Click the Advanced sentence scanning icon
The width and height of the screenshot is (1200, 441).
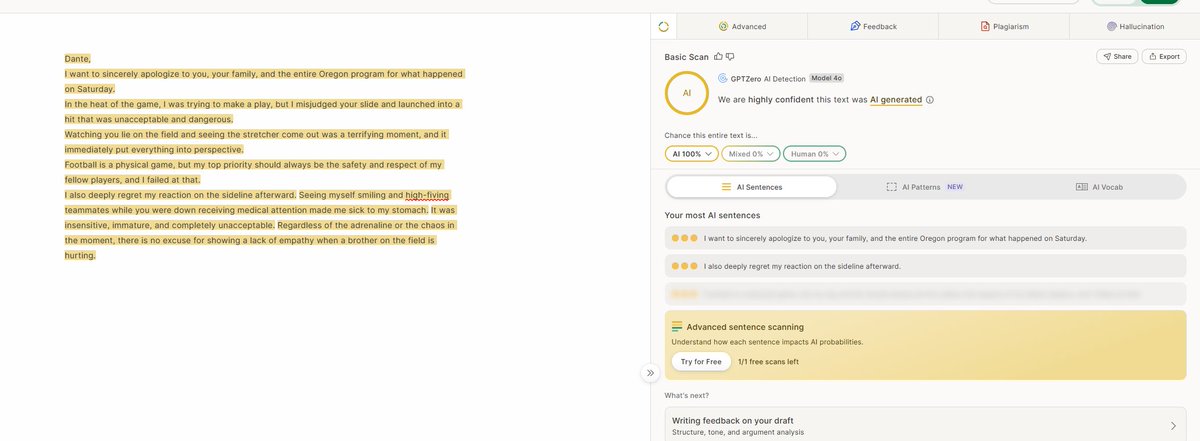pos(677,327)
